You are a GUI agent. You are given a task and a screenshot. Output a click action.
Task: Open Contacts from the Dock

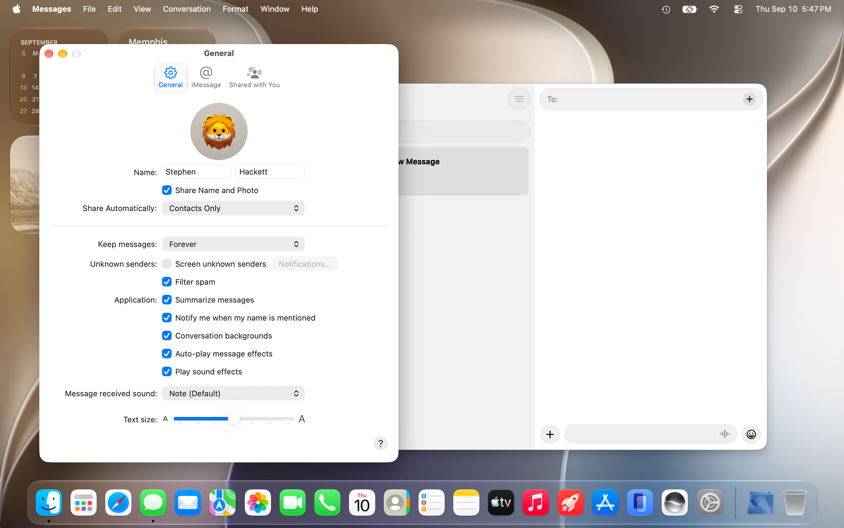[x=397, y=503]
